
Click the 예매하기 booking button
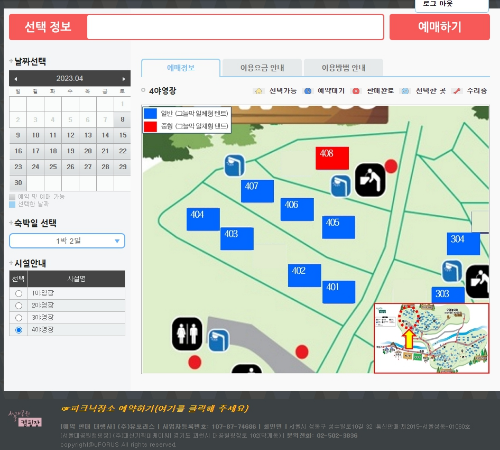(x=440, y=27)
